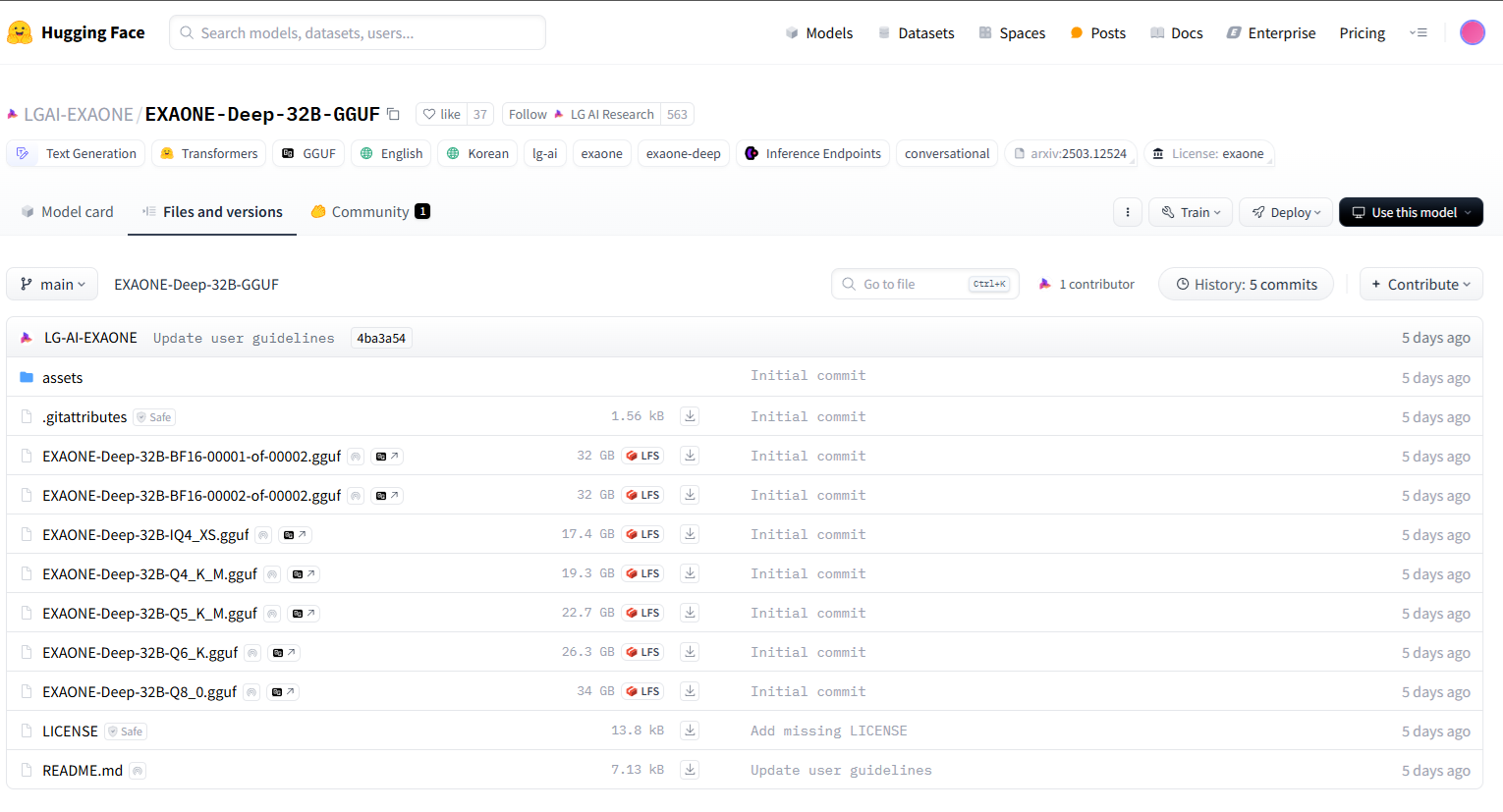The image size is (1503, 812).
Task: Download EXAONE-Deep-32B-Q8_0.gguf
Action: [x=691, y=691]
